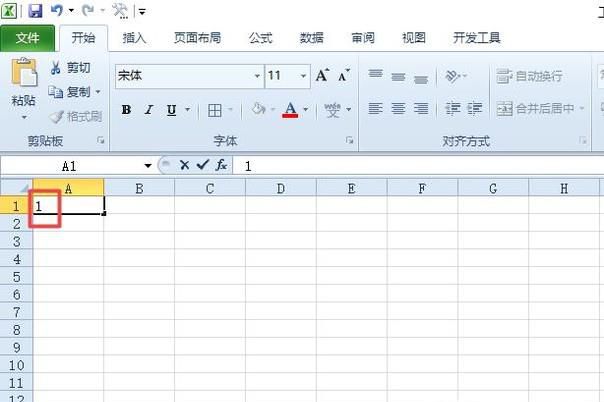Switch to the 插入 ribbon tab
The width and height of the screenshot is (604, 402).
coord(134,38)
